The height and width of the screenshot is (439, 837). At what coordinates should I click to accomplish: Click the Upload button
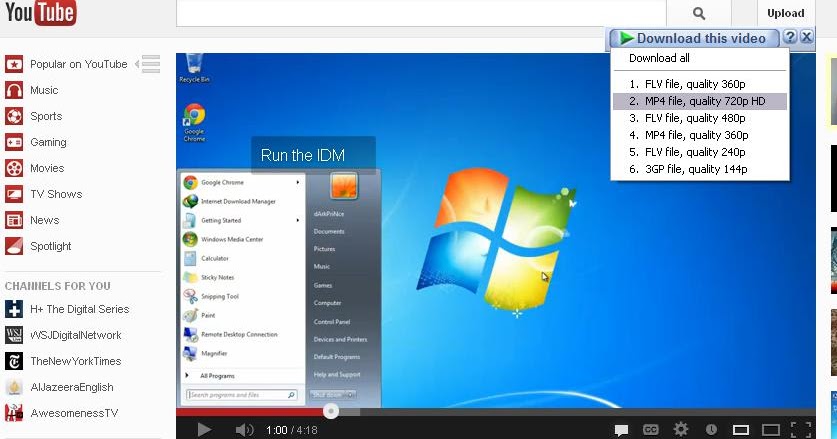(x=785, y=13)
